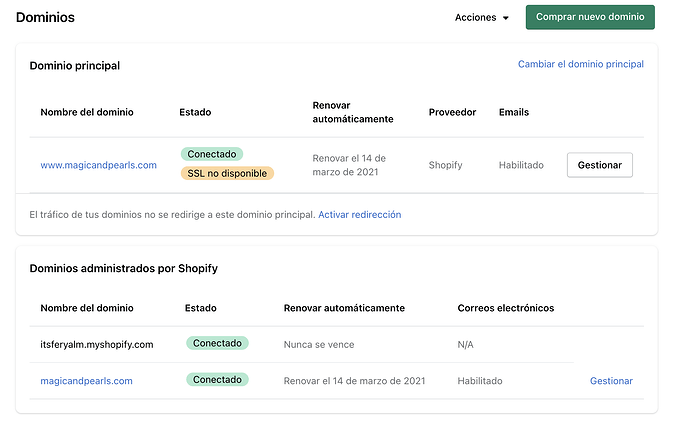Click Gestionar link for magicandpearls.com
The width and height of the screenshot is (690, 432).
click(x=611, y=381)
